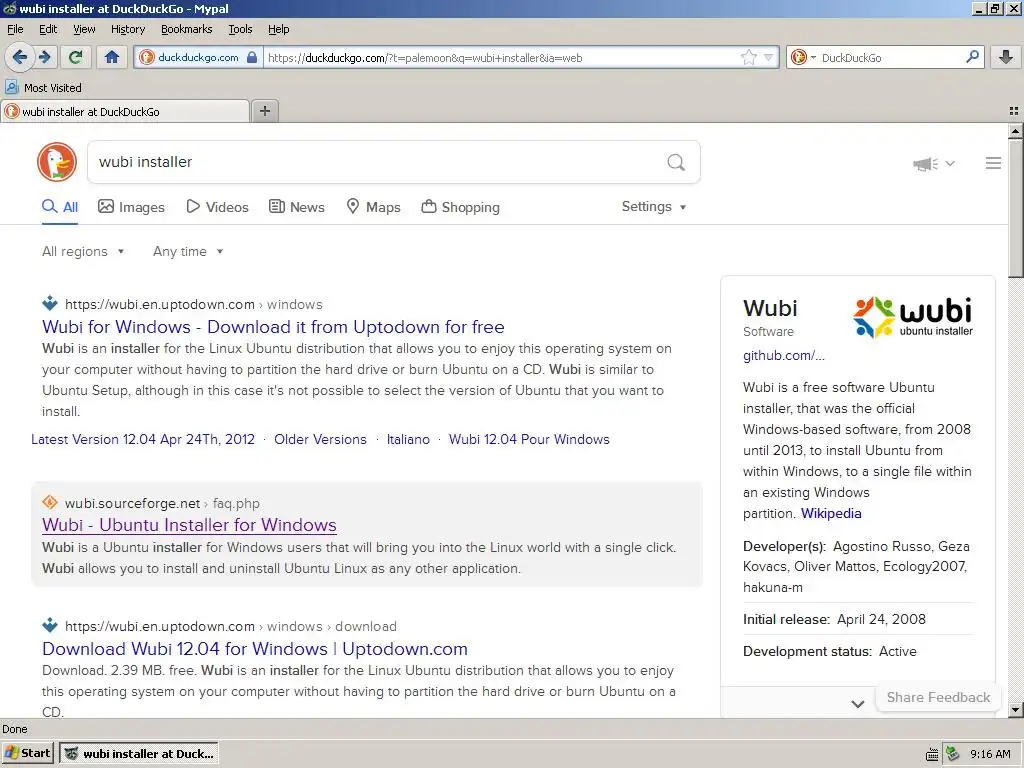Open the Windows Start button

point(27,753)
